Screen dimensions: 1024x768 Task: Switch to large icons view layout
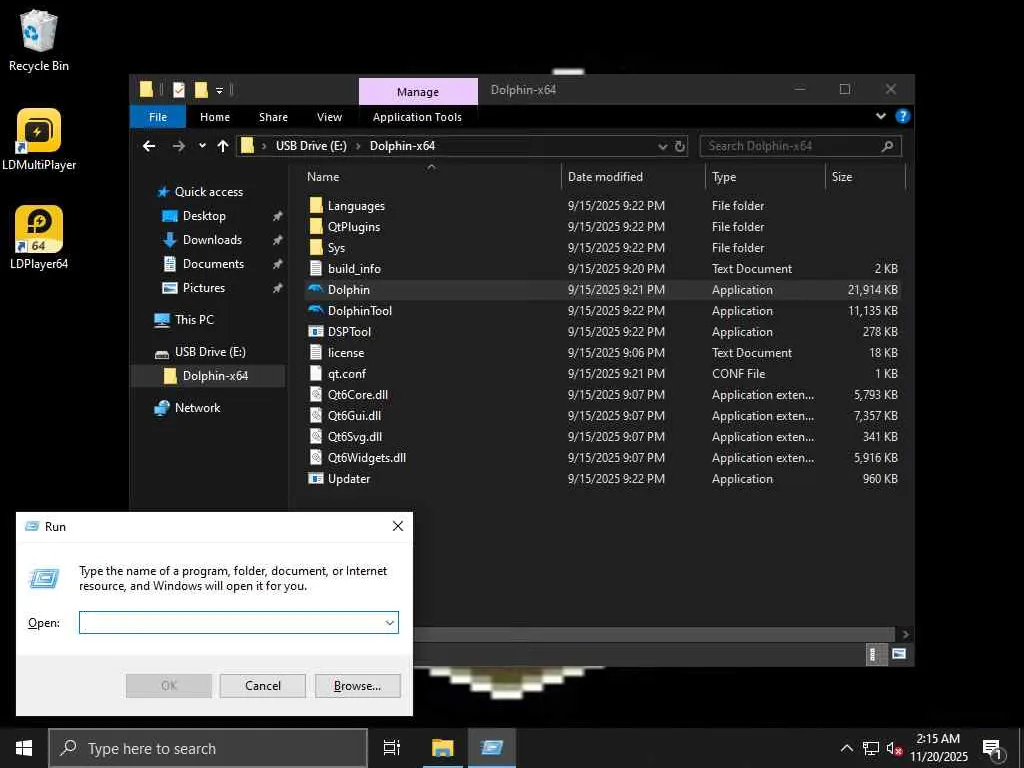click(x=899, y=654)
